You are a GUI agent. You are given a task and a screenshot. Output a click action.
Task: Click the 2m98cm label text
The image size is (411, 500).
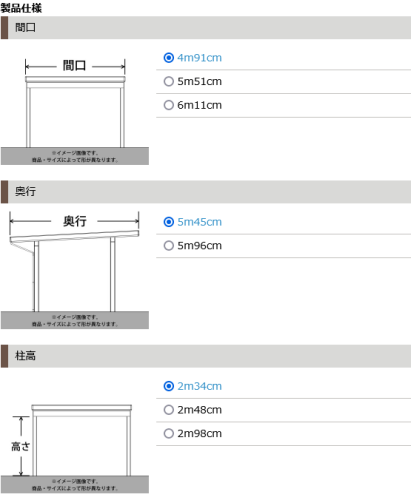tap(199, 433)
